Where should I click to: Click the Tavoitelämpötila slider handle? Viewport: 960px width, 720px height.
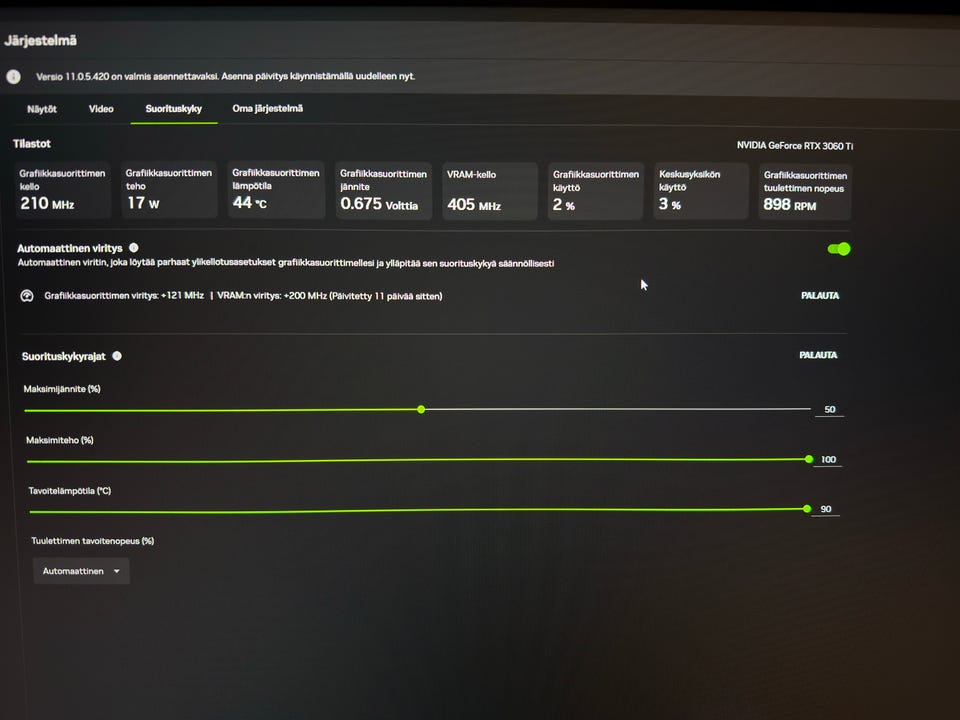(807, 509)
